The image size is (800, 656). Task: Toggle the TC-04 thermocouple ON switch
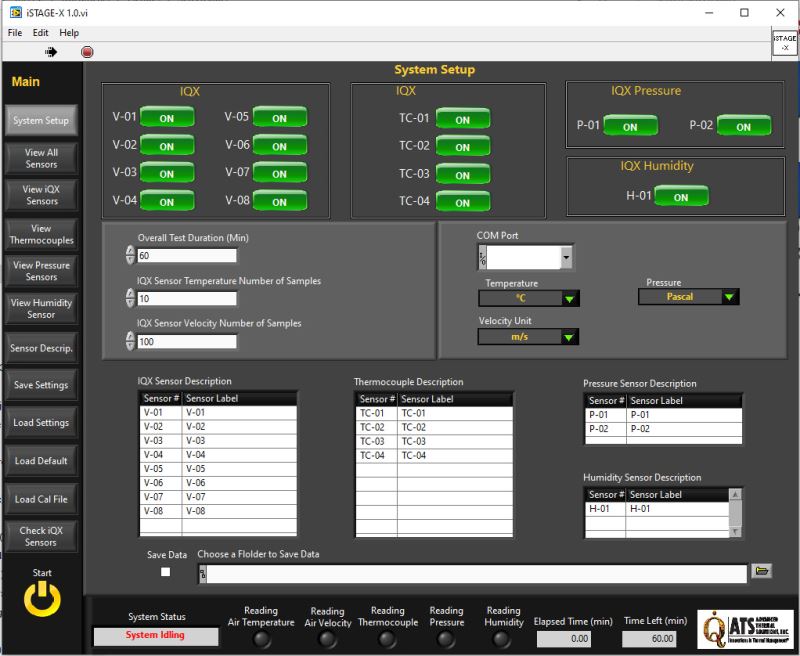(463, 202)
